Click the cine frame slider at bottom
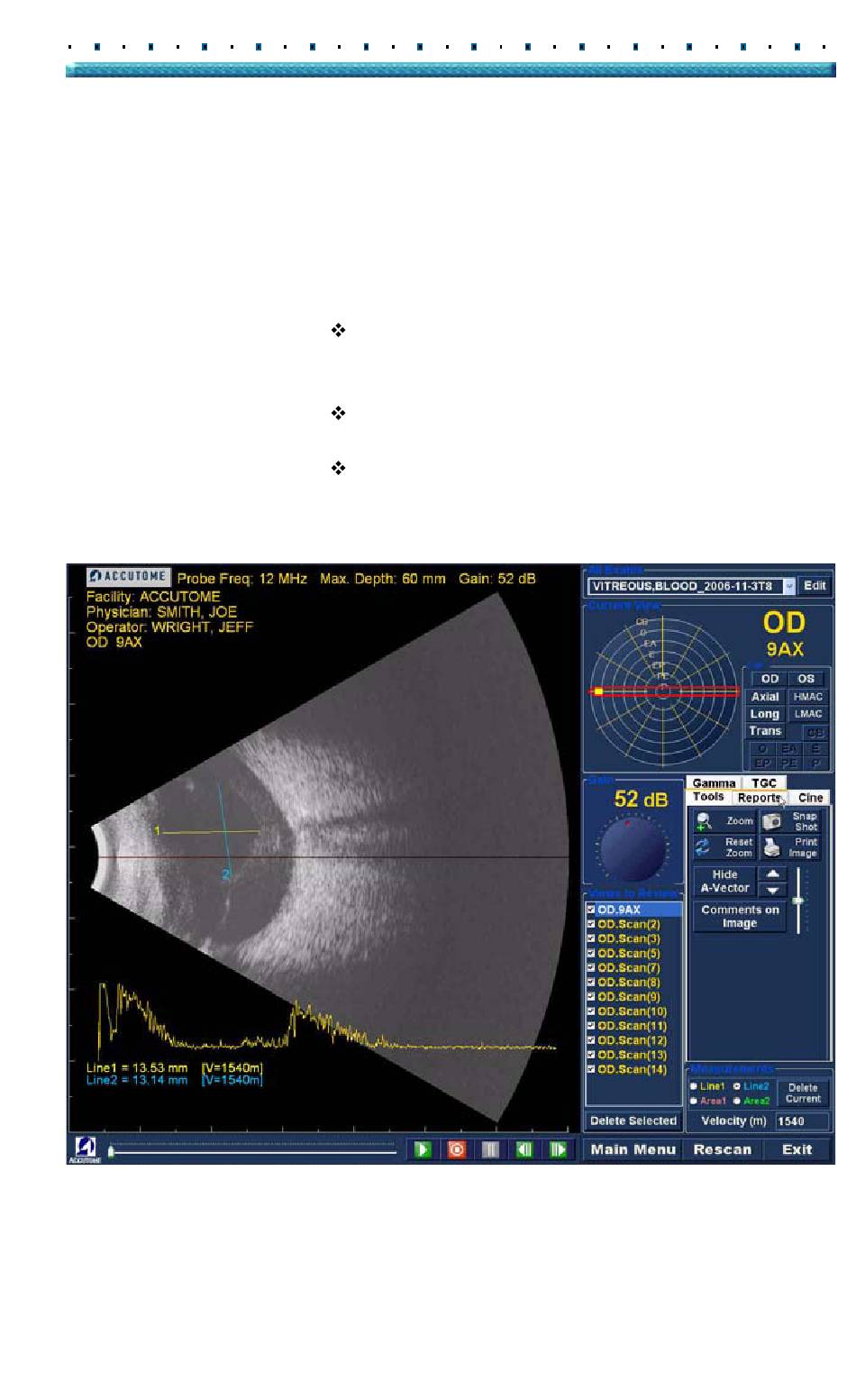Viewport: 856px width, 1400px height. click(252, 1151)
